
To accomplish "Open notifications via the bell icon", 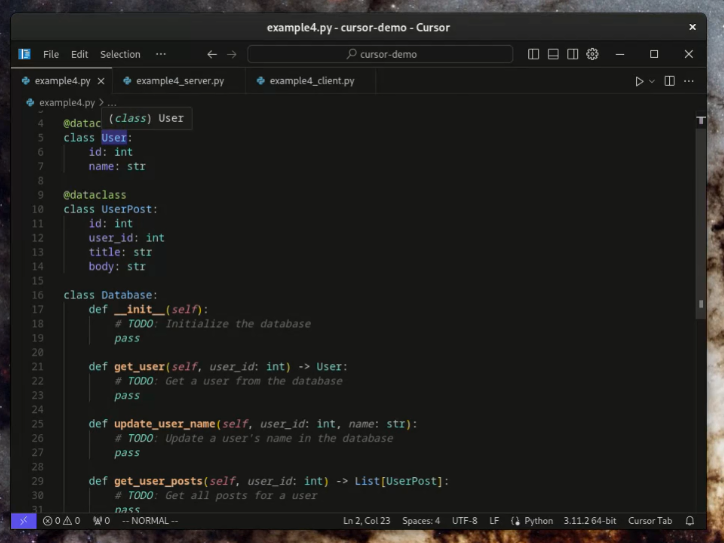I will (690, 521).
